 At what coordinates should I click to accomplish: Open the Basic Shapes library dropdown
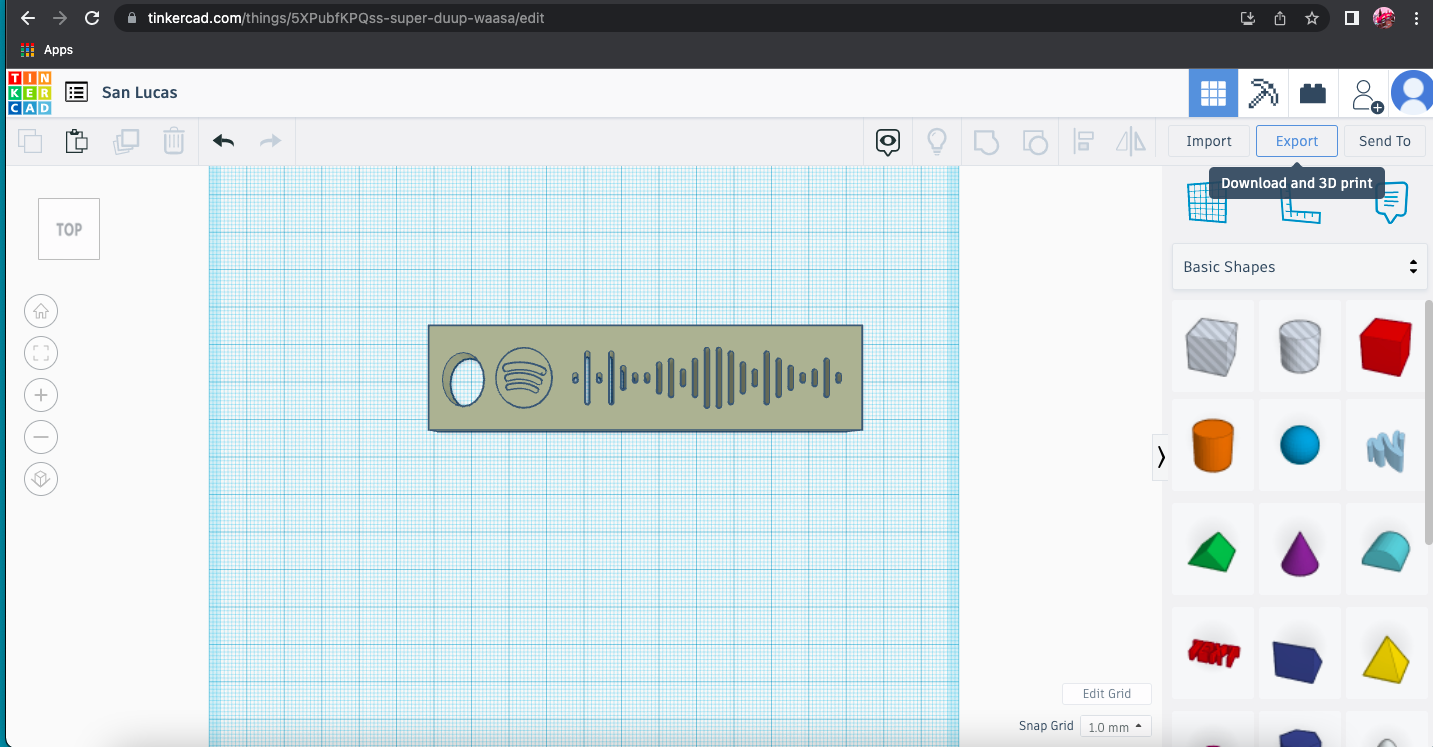pos(1300,267)
